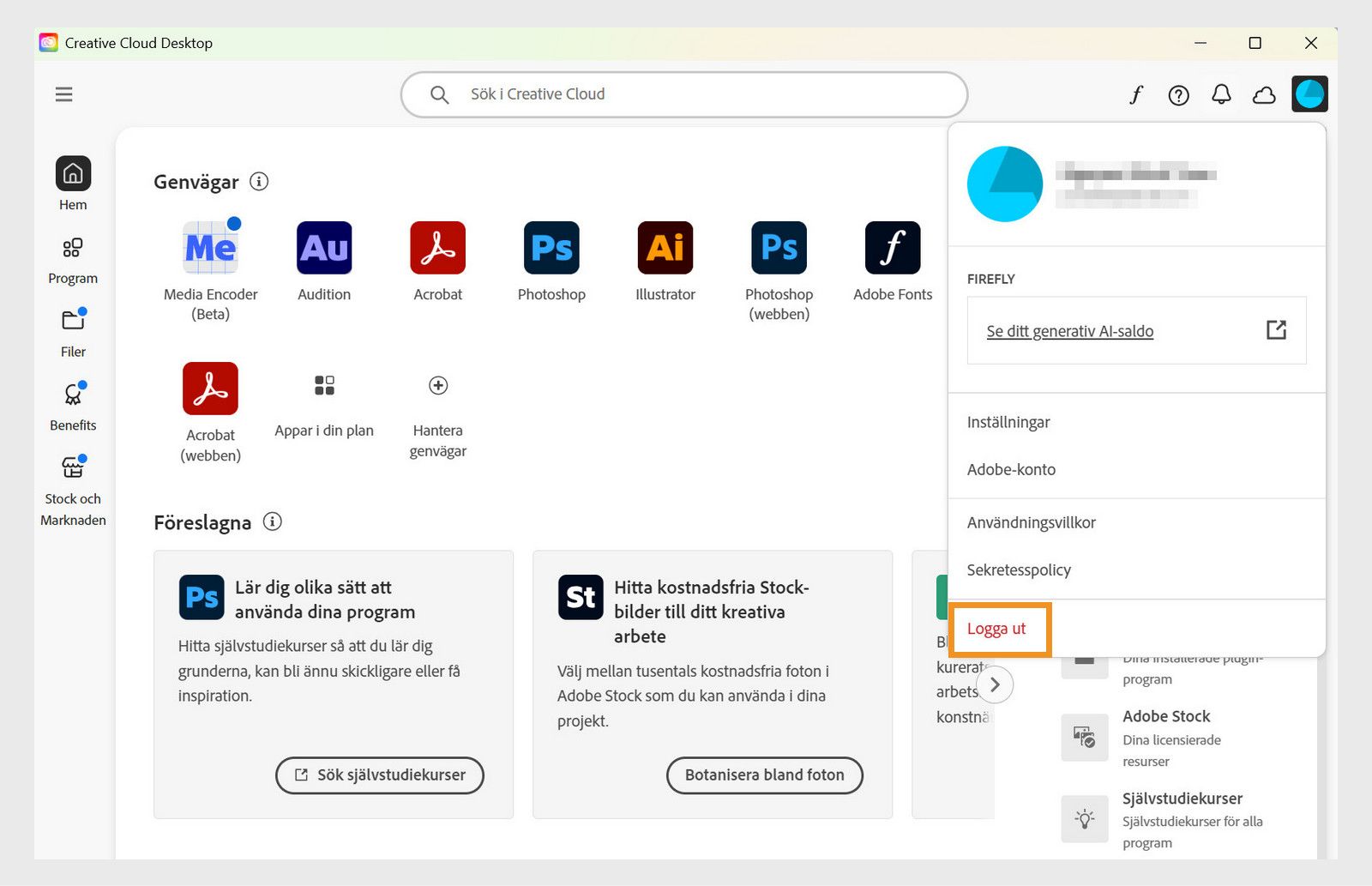Show Genvägar info tooltip
This screenshot has height=886, width=1372.
258,181
